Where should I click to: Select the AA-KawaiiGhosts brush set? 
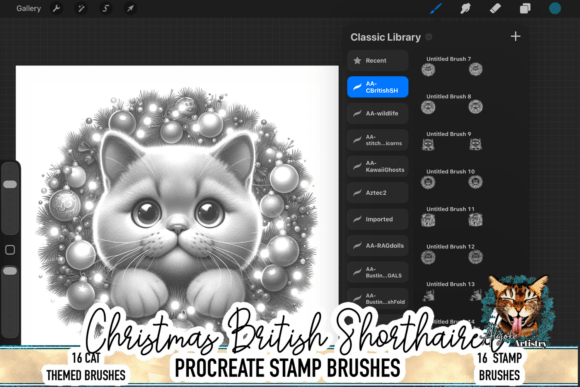(378, 166)
